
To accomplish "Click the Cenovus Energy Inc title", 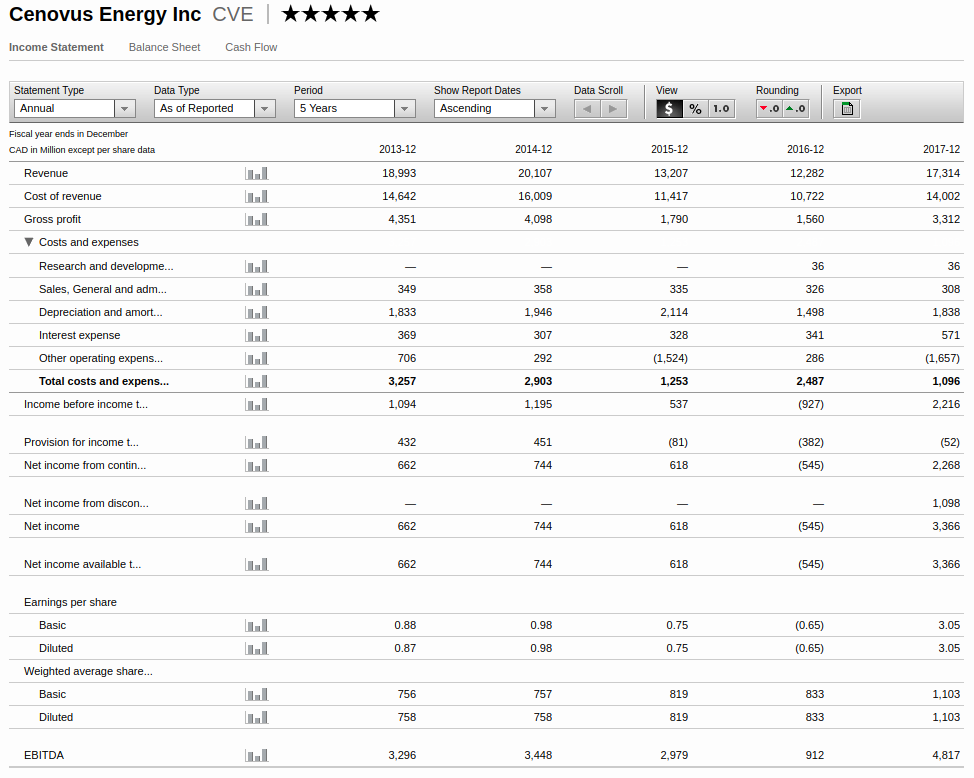I will click(x=105, y=14).
